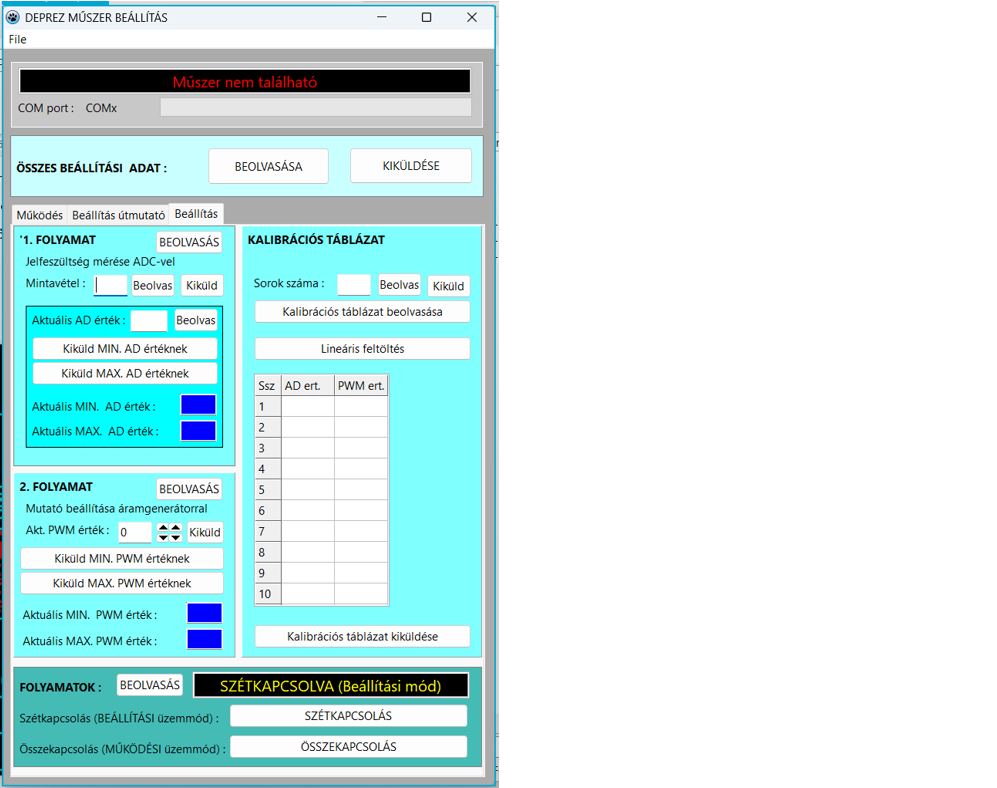
Task: Activate SZÉTKAPCSOLÁS for beállítási mode
Action: (348, 715)
